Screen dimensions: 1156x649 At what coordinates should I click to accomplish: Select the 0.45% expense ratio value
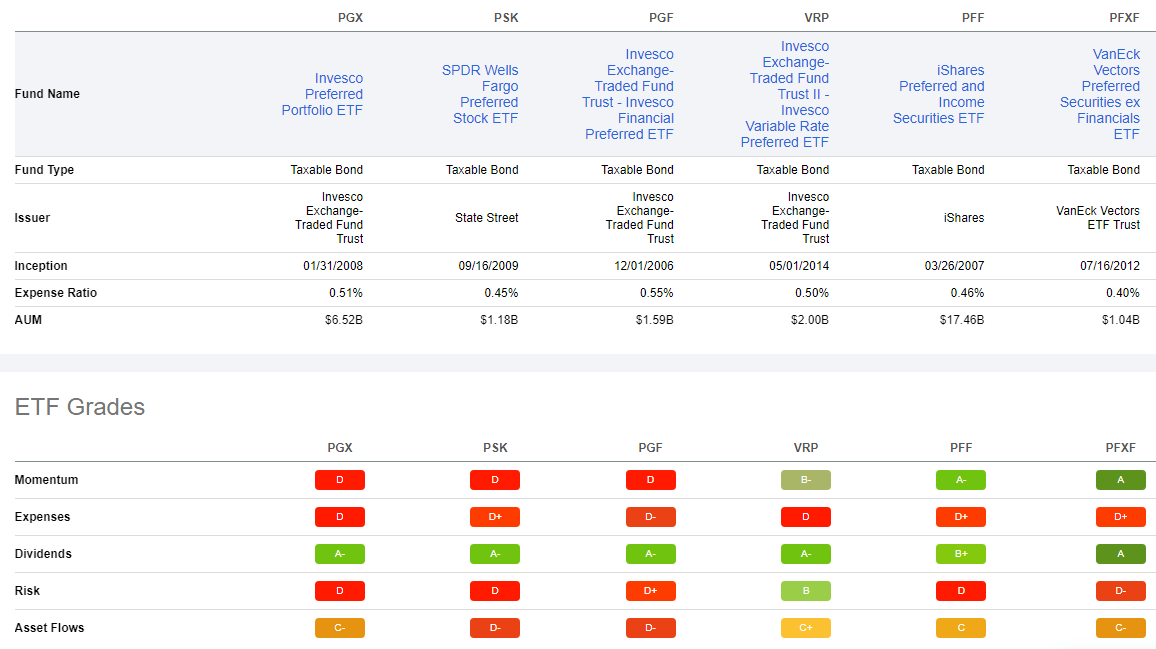(x=501, y=294)
